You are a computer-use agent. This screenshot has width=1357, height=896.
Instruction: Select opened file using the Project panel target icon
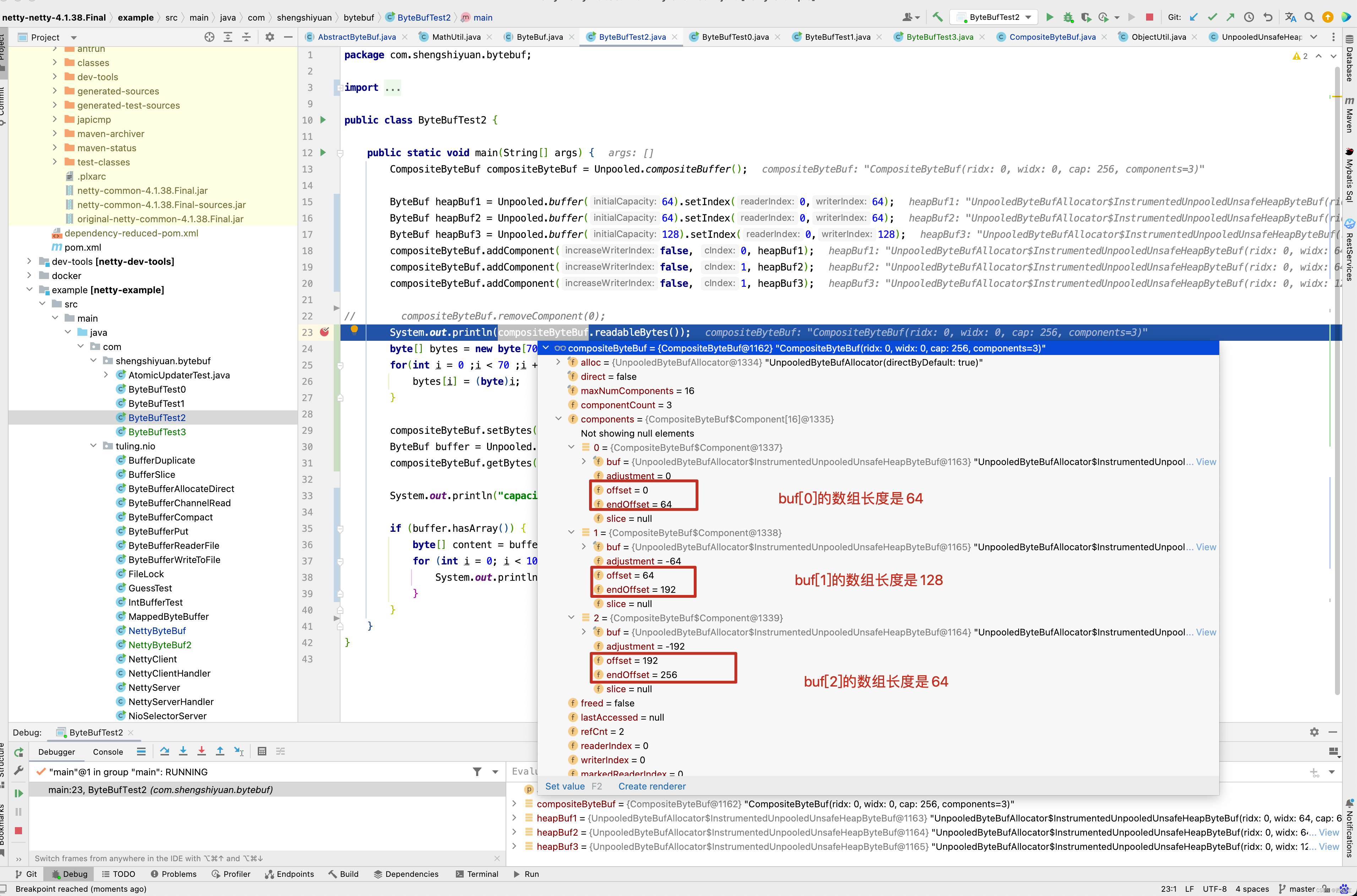click(x=210, y=37)
